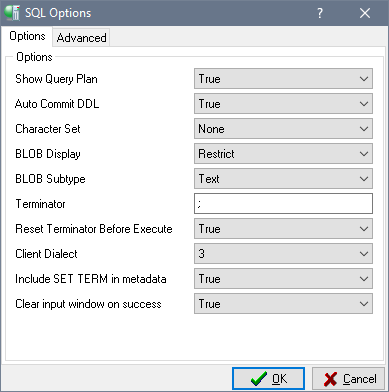Open the Show Query Plan dropdown
The width and height of the screenshot is (389, 392).
pyautogui.click(x=283, y=79)
